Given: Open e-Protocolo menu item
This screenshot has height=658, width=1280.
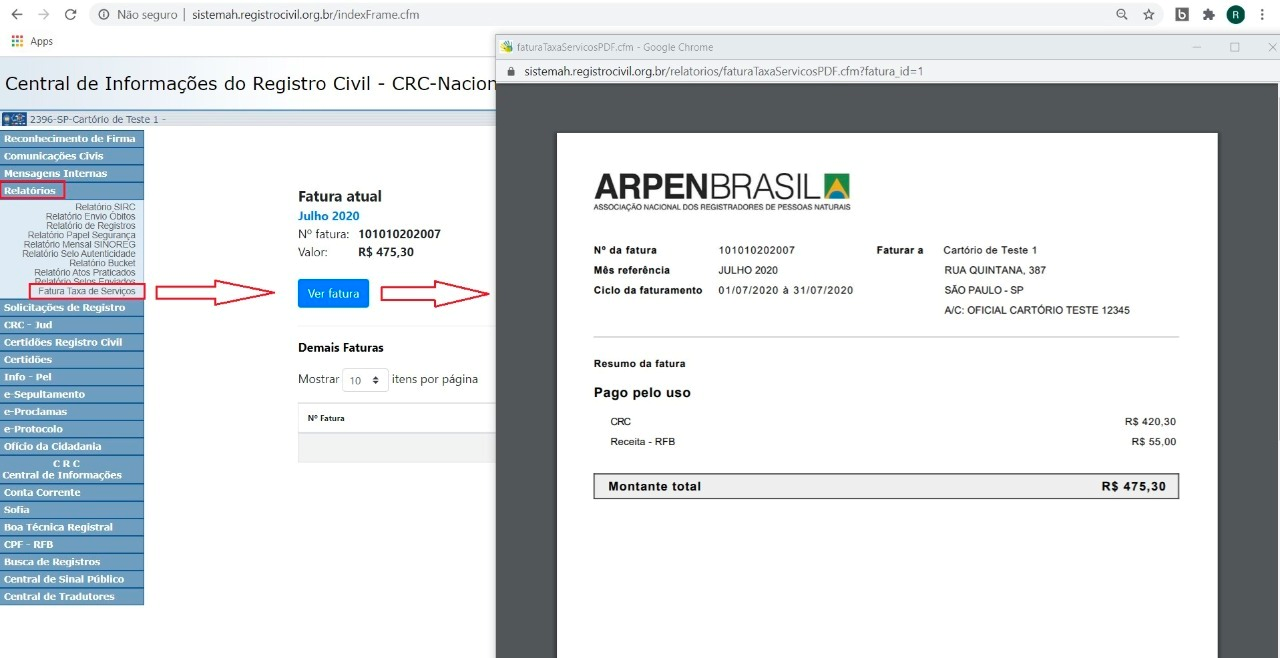Looking at the screenshot, I should click(x=72, y=429).
